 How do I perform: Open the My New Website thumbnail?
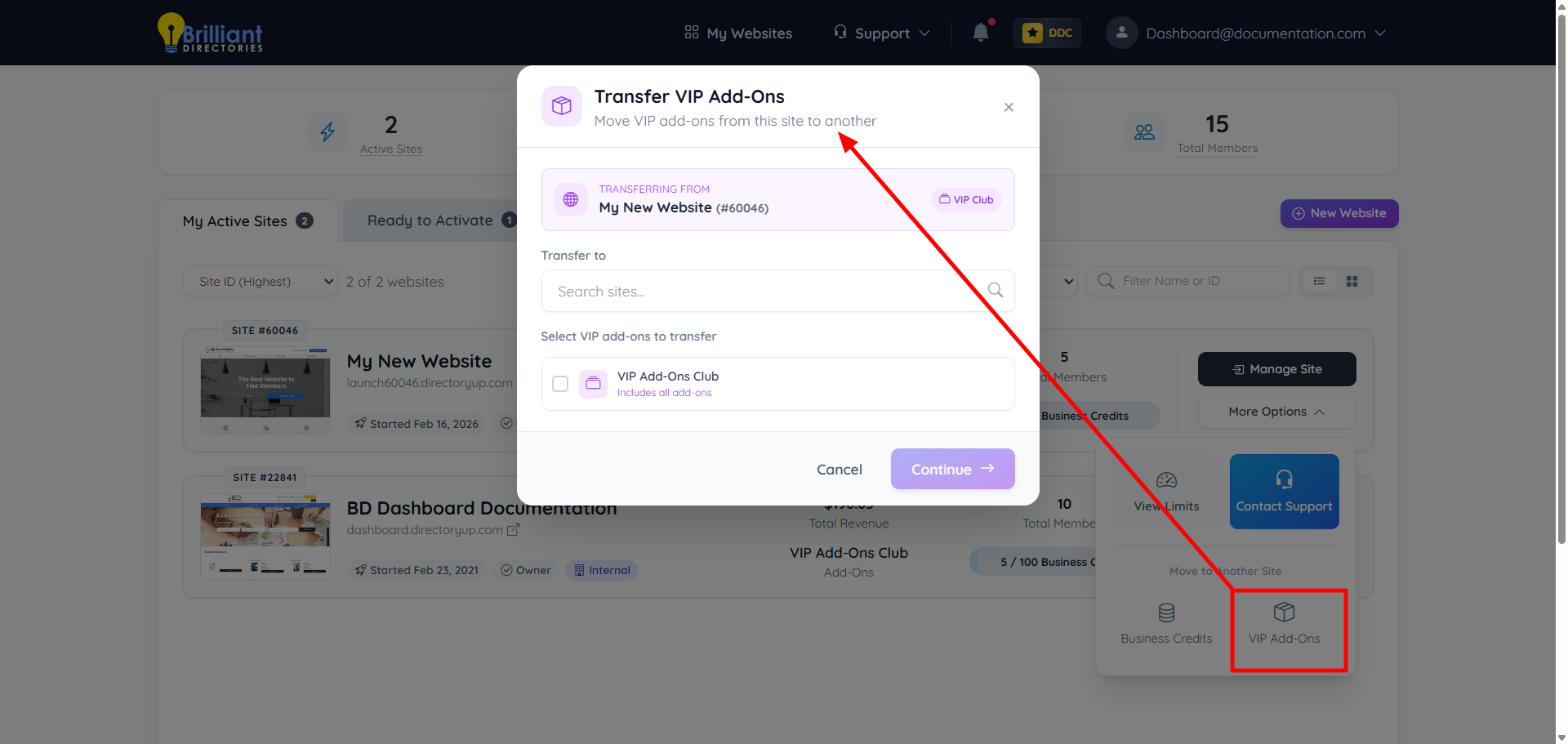point(265,389)
